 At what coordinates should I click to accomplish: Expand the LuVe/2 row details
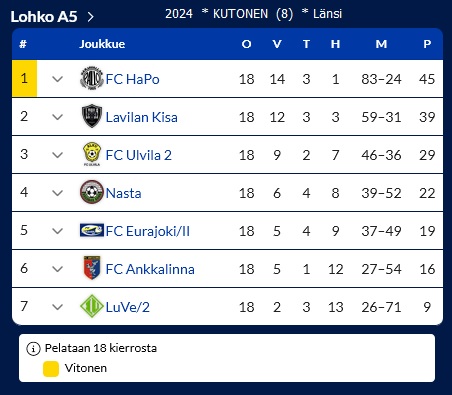point(57,307)
